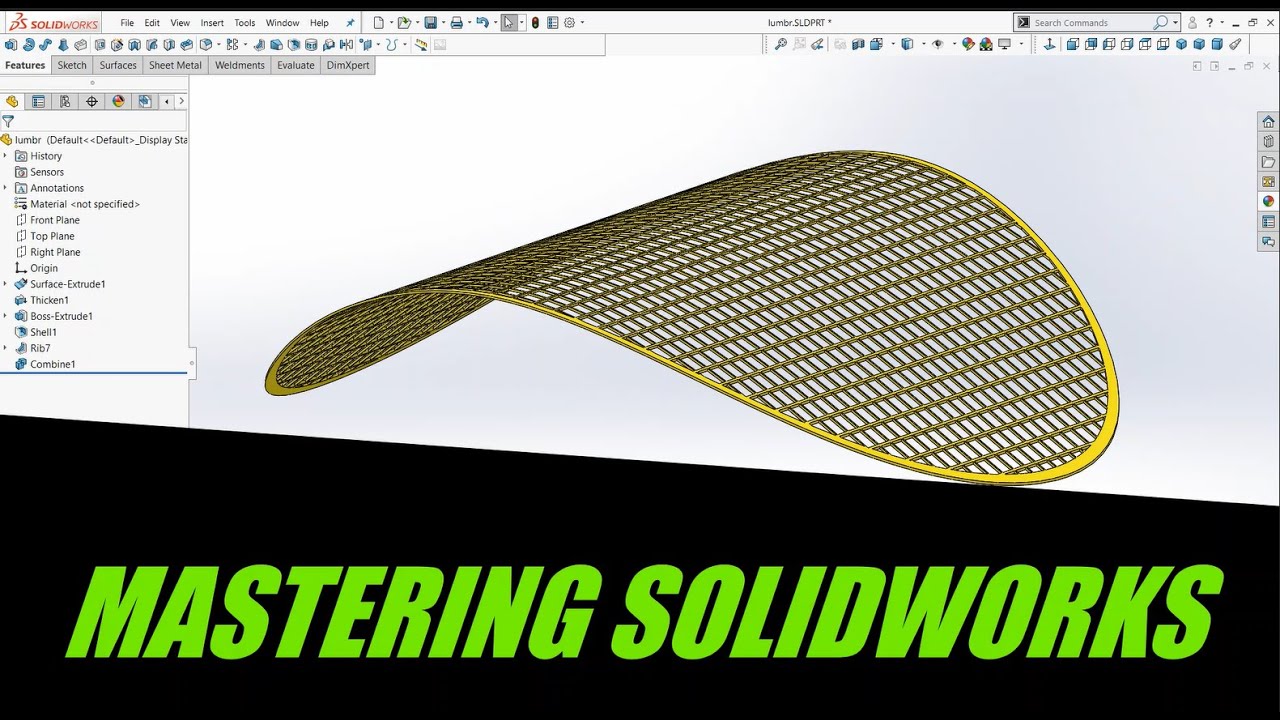Open the File Explorer folder icon in task pane

(x=1269, y=162)
